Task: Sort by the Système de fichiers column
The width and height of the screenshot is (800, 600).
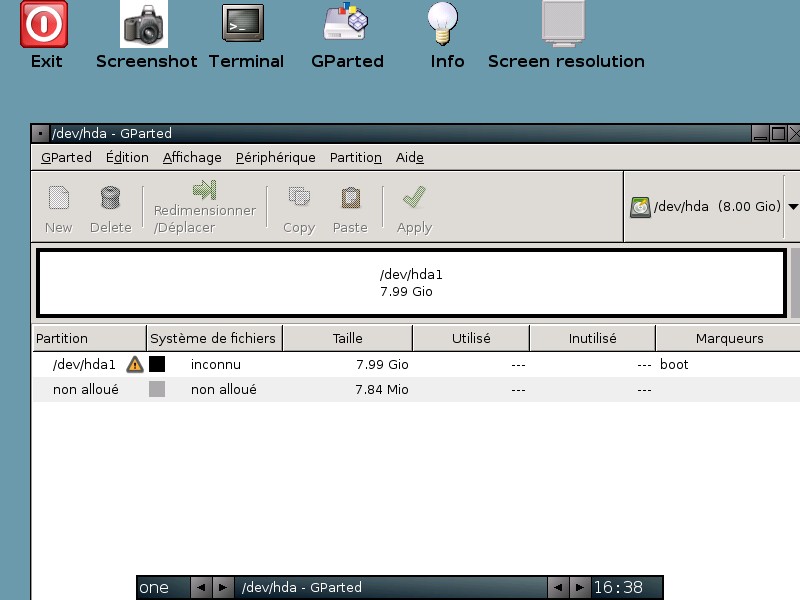Action: pos(214,338)
